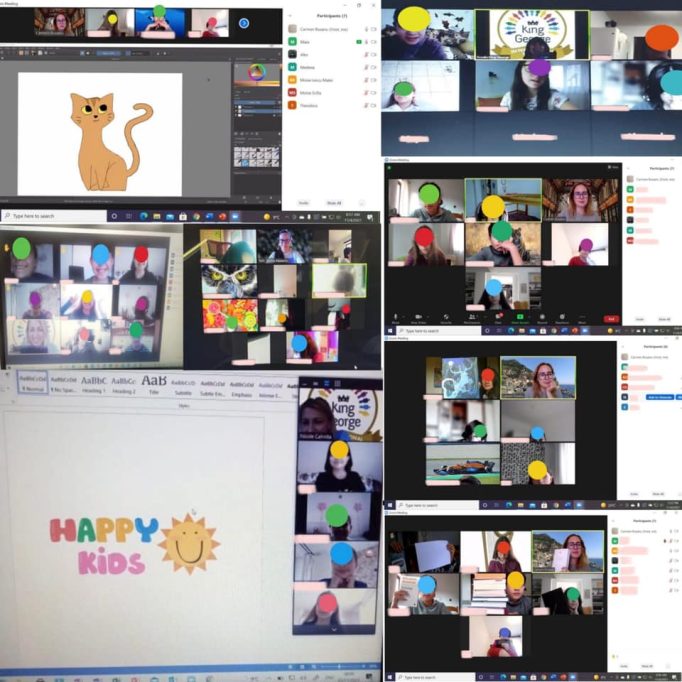This screenshot has height=682, width=682.
Task: Click the green encryption shield icon
Action: 389,167
